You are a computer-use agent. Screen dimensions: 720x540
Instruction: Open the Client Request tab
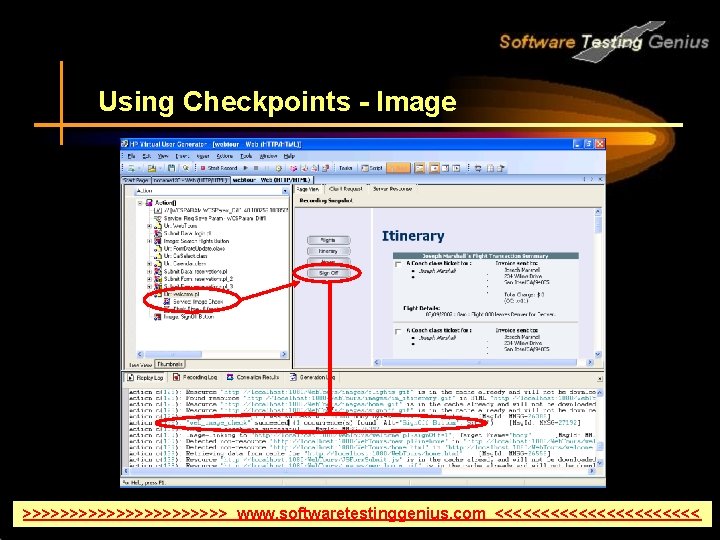pos(346,189)
